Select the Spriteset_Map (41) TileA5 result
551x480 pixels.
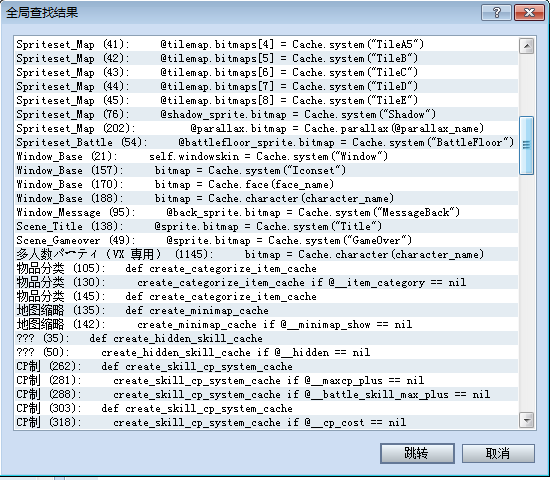[x=266, y=44]
